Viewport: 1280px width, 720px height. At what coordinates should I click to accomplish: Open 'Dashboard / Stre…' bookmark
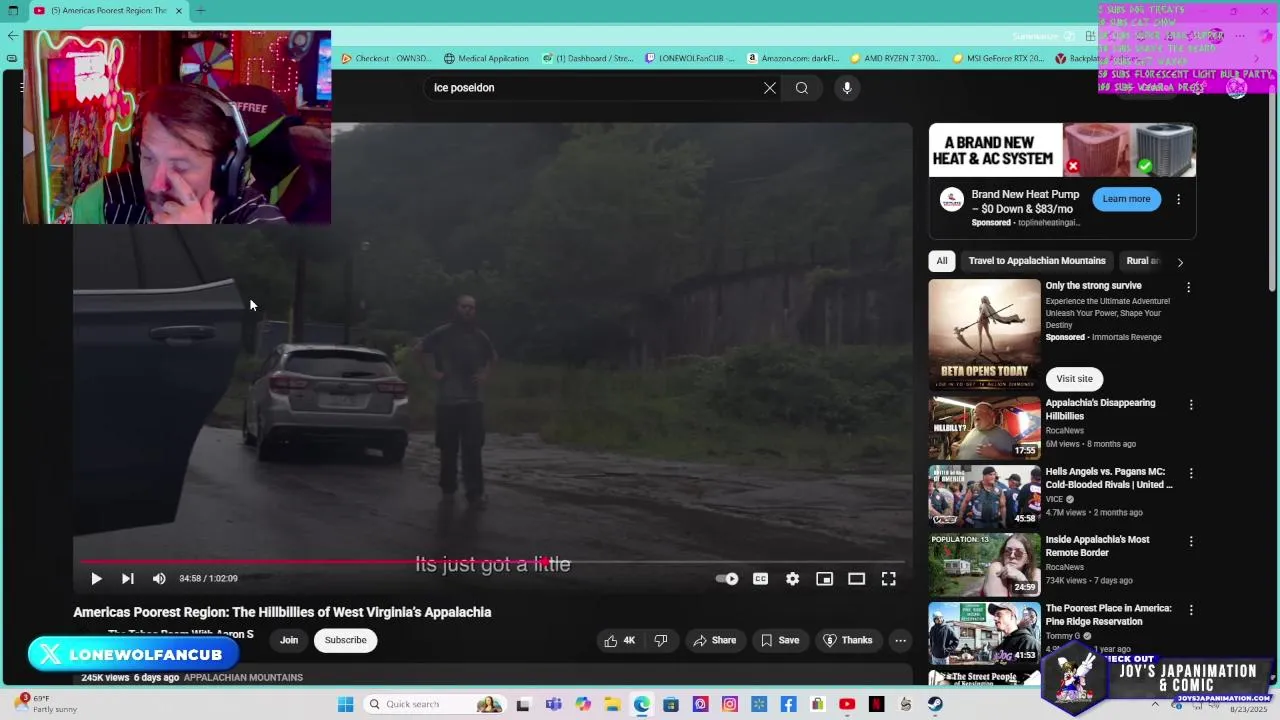click(588, 58)
